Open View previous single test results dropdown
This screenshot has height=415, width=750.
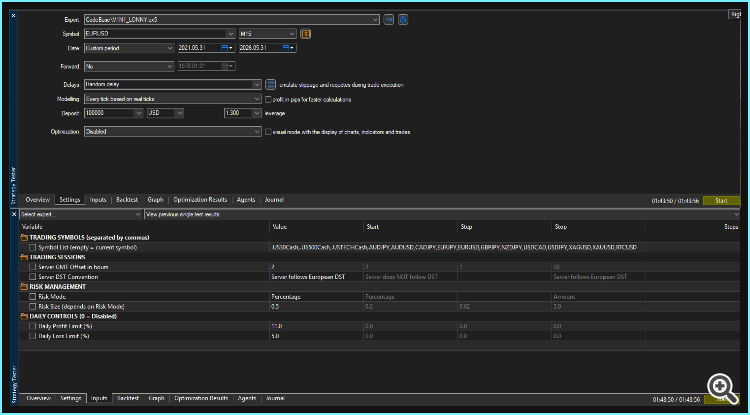(x=442, y=215)
